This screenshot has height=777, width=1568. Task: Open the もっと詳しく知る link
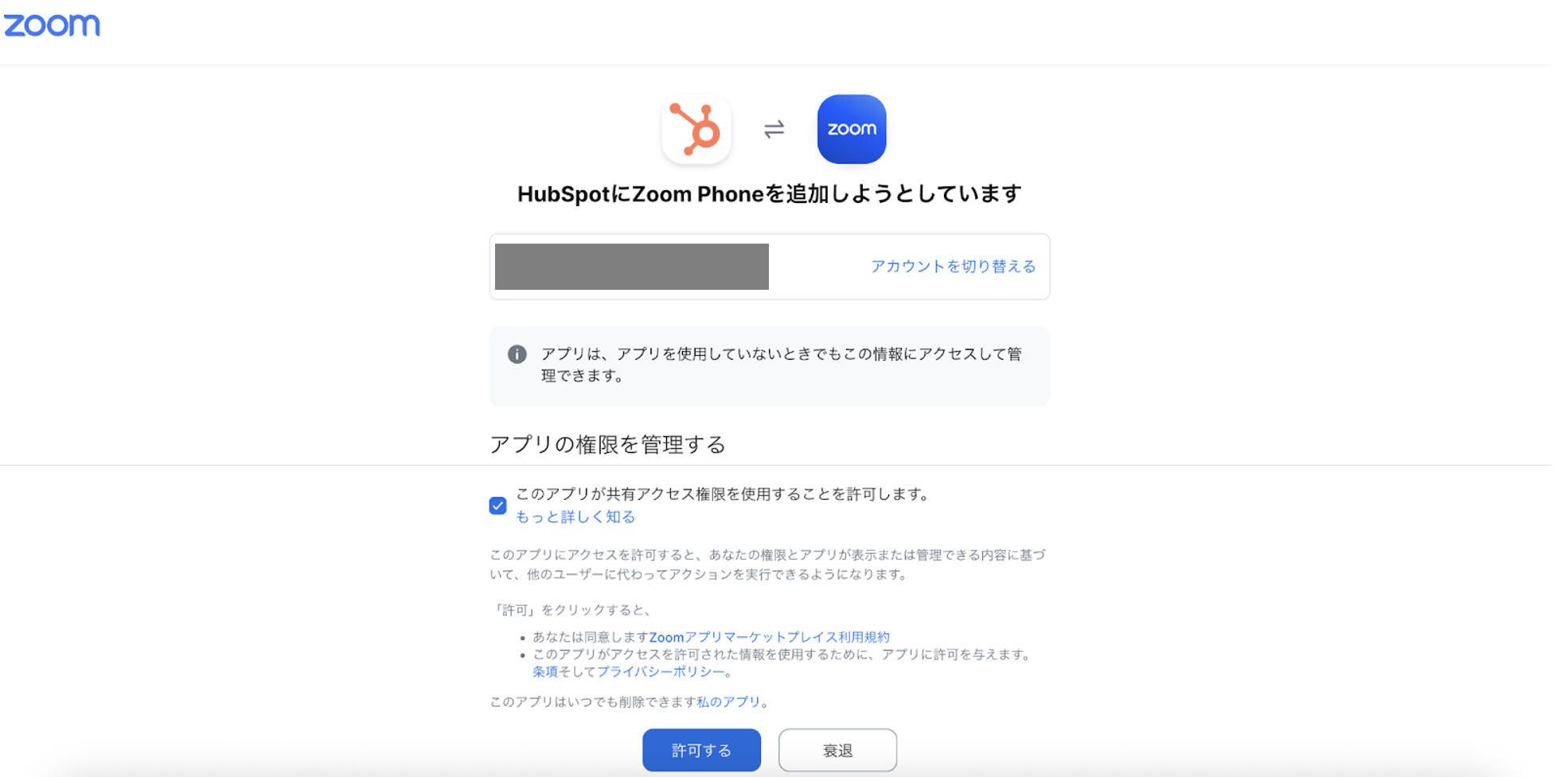click(x=575, y=517)
